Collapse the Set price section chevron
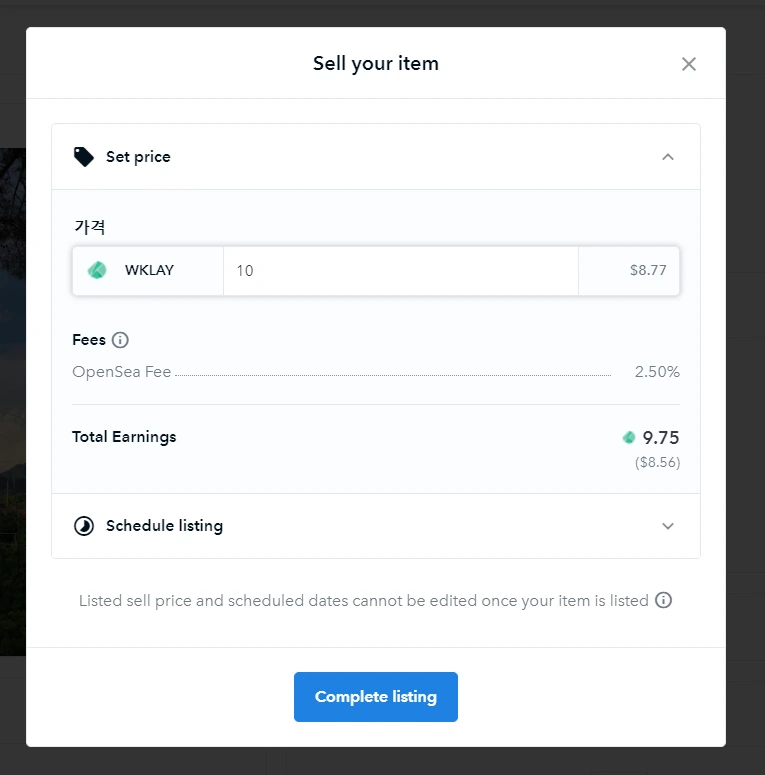 click(668, 157)
